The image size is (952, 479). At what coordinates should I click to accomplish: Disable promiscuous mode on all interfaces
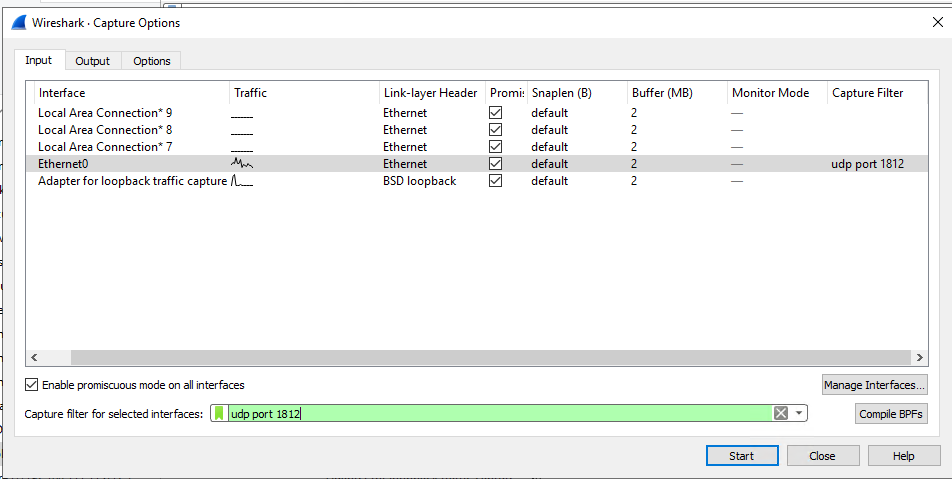pos(32,385)
